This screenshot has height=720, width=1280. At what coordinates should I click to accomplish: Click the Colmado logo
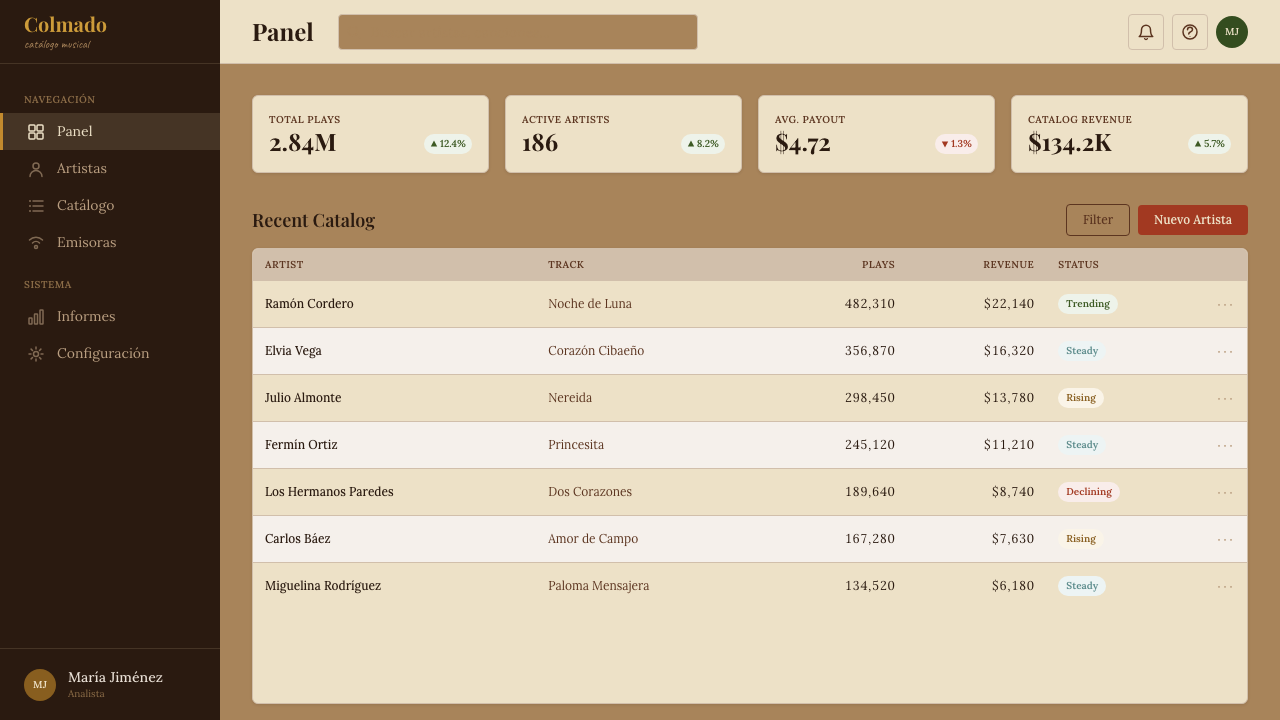pyautogui.click(x=65, y=25)
